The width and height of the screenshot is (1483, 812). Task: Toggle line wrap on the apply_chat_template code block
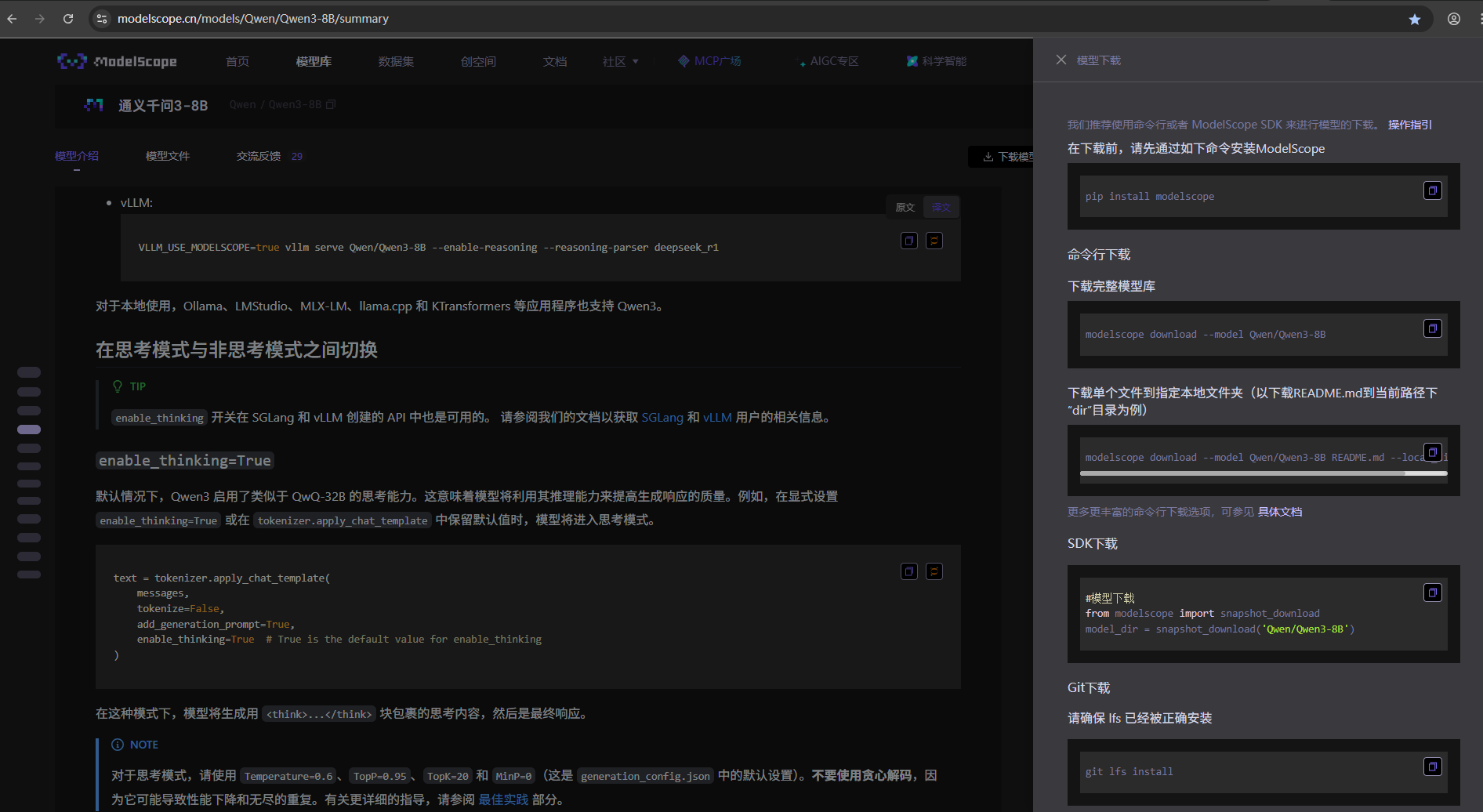[934, 571]
